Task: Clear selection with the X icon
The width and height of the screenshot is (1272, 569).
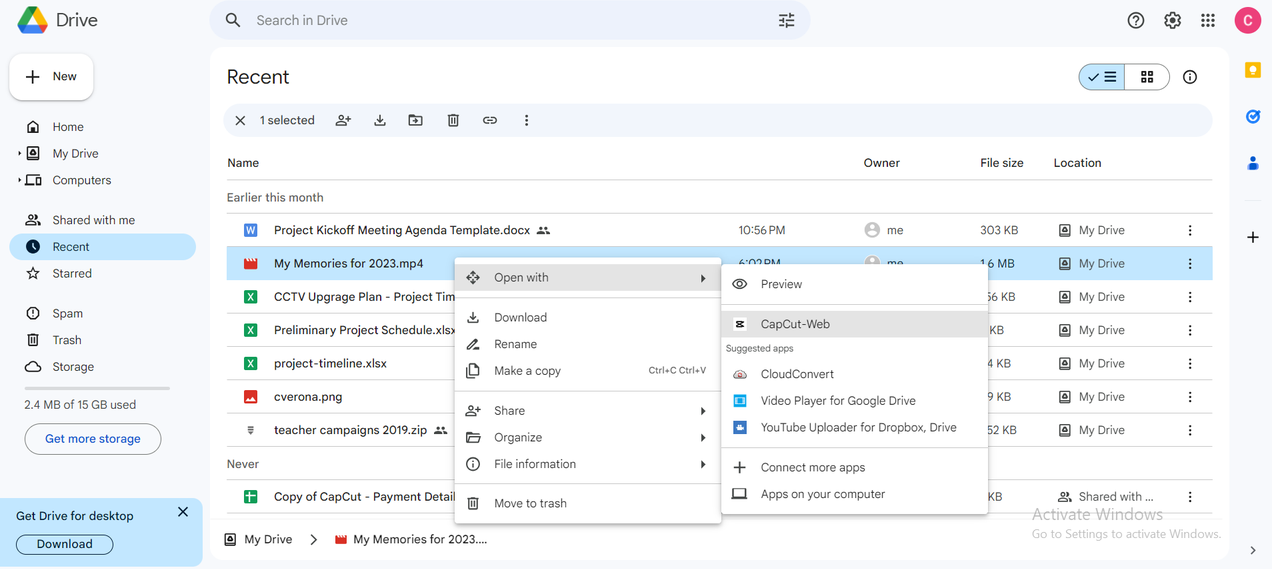Action: tap(240, 120)
